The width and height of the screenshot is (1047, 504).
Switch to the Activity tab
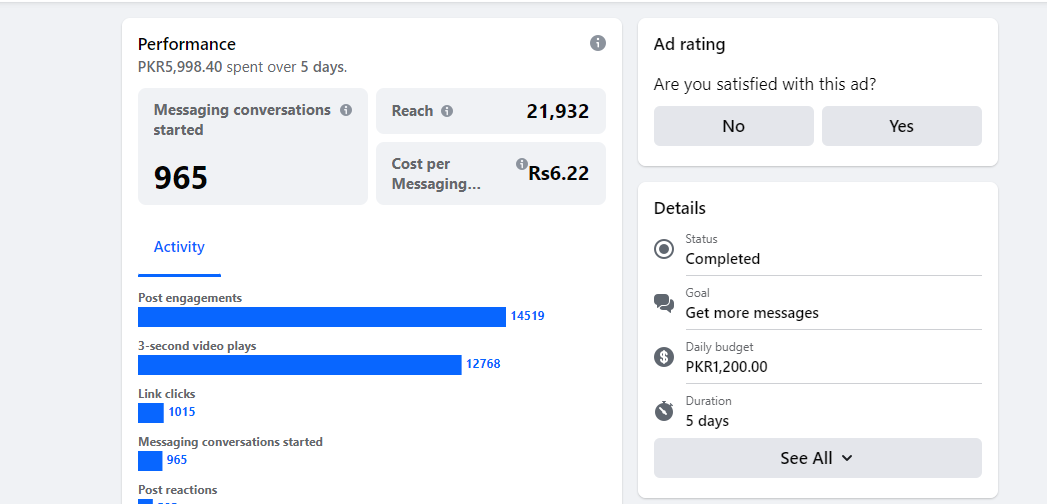[179, 247]
